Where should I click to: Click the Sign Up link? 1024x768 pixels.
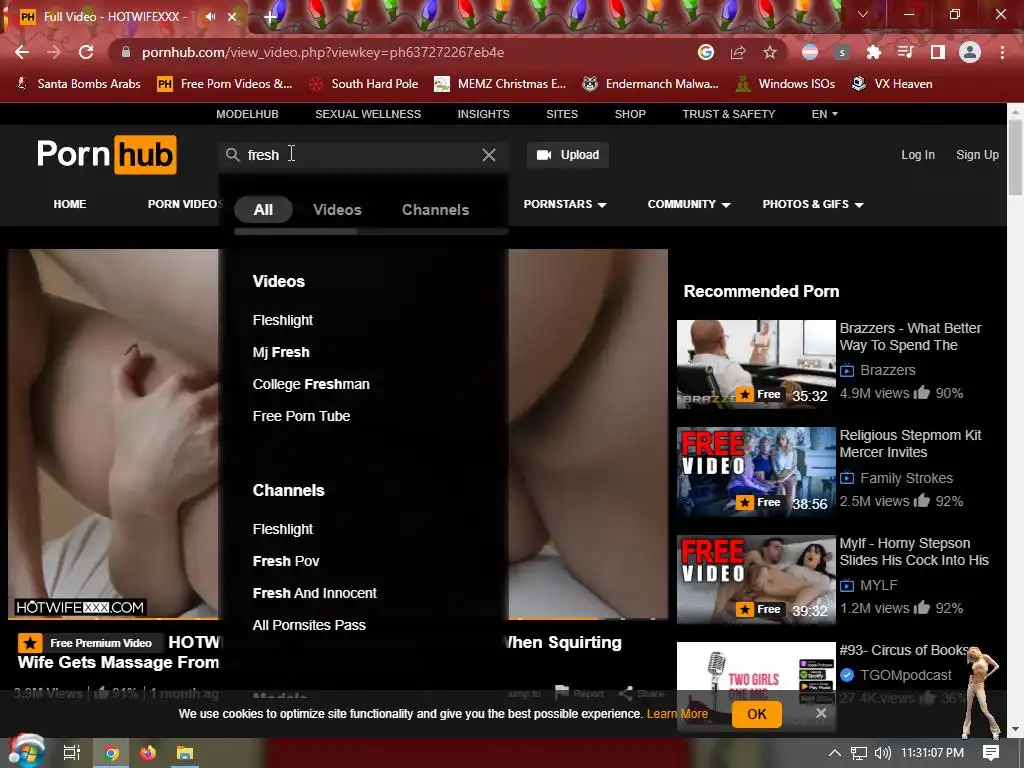[x=977, y=155]
